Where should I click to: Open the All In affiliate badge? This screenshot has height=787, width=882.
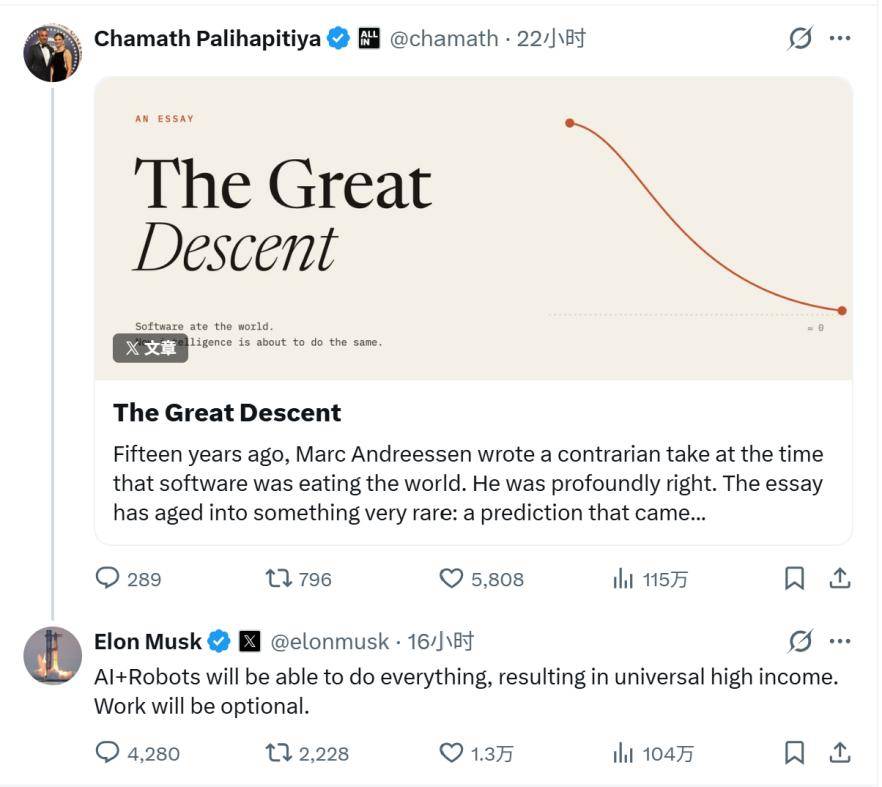[x=369, y=38]
